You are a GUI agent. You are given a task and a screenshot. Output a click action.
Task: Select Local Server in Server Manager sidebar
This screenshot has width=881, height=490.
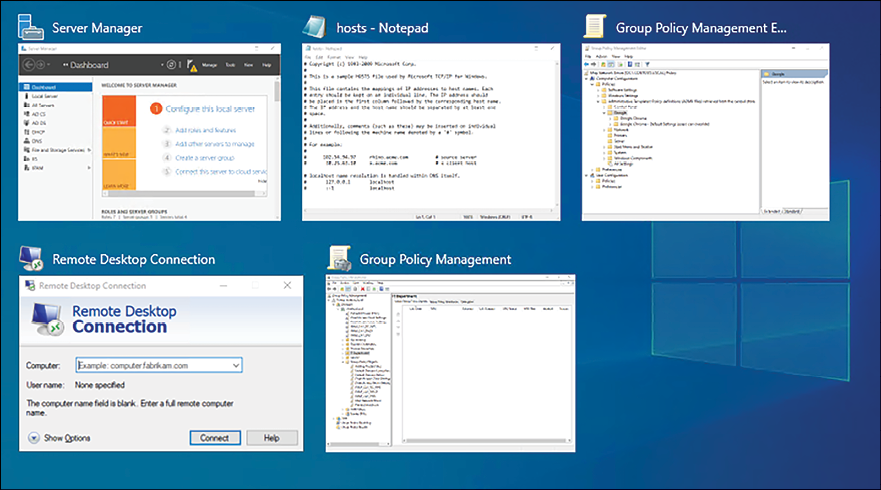44,96
